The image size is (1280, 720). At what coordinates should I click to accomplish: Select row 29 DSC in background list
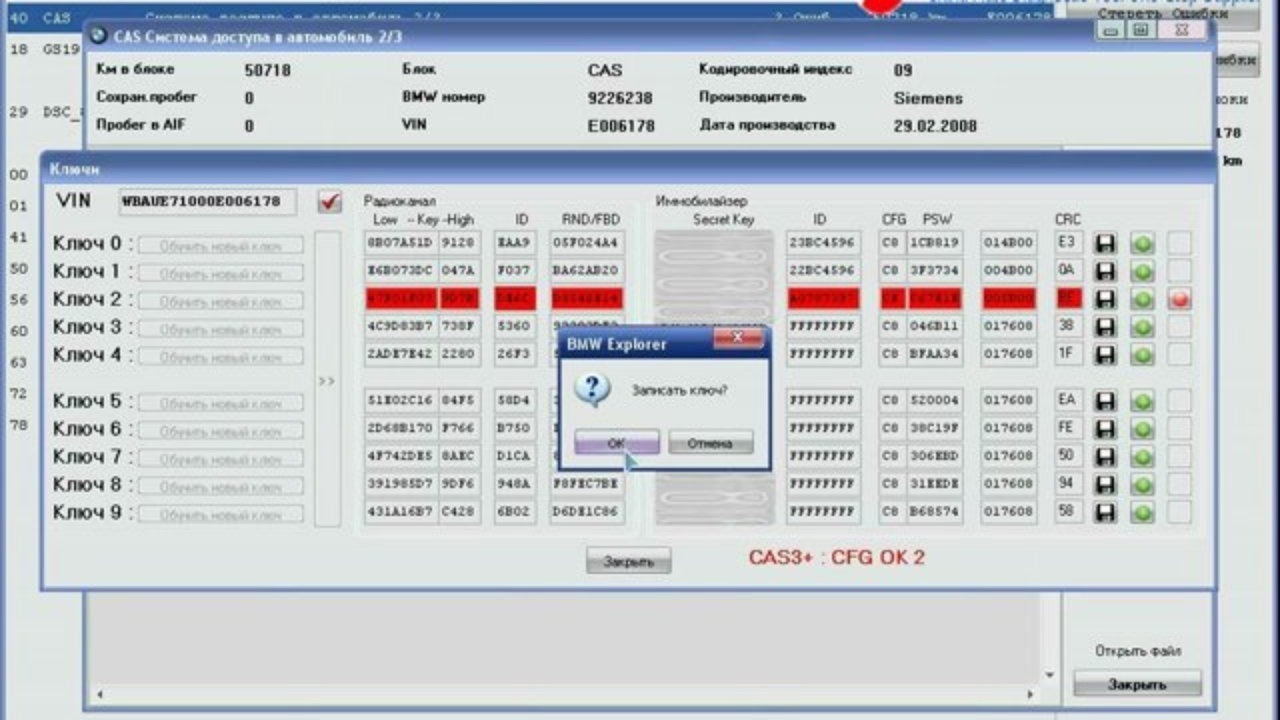(45, 112)
